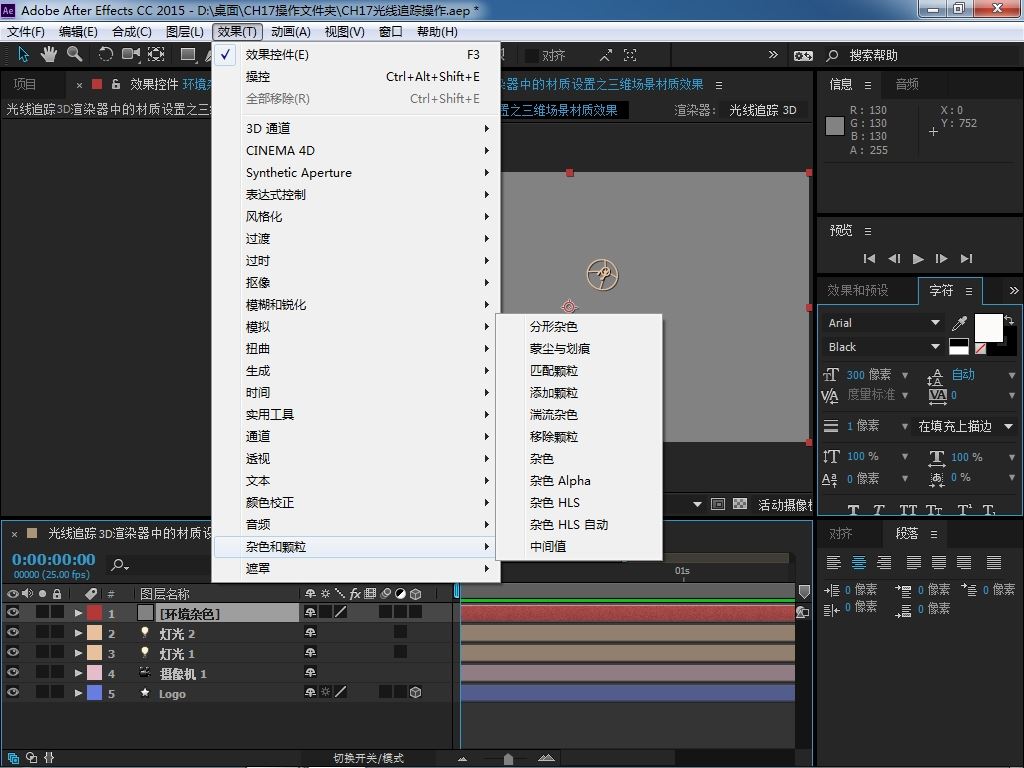Toggle the shy switch on 环境杂色 layer

(310, 612)
